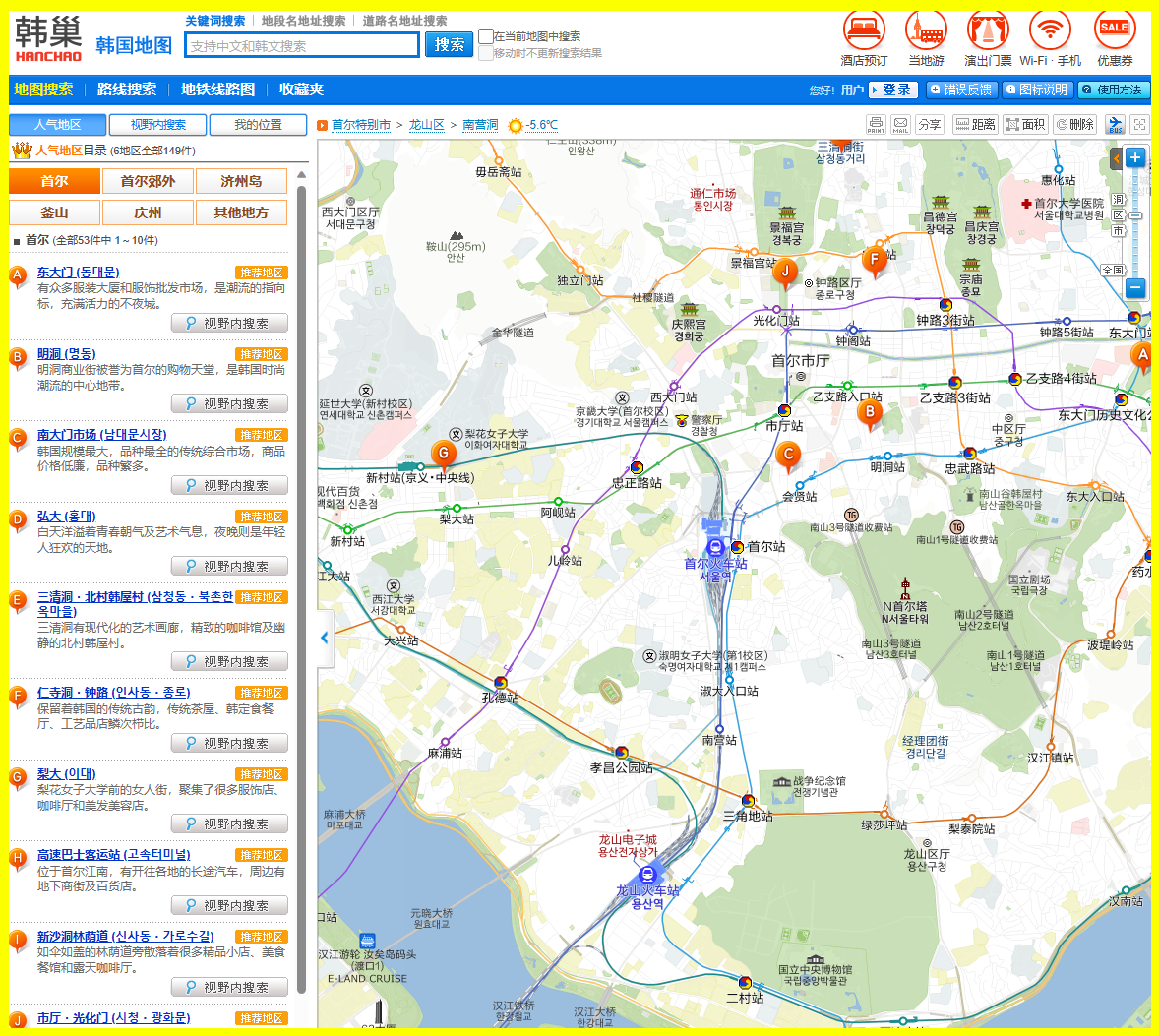Enable 在当前地图中搜索 checkbox
The height and width of the screenshot is (1036, 1159).
486,36
